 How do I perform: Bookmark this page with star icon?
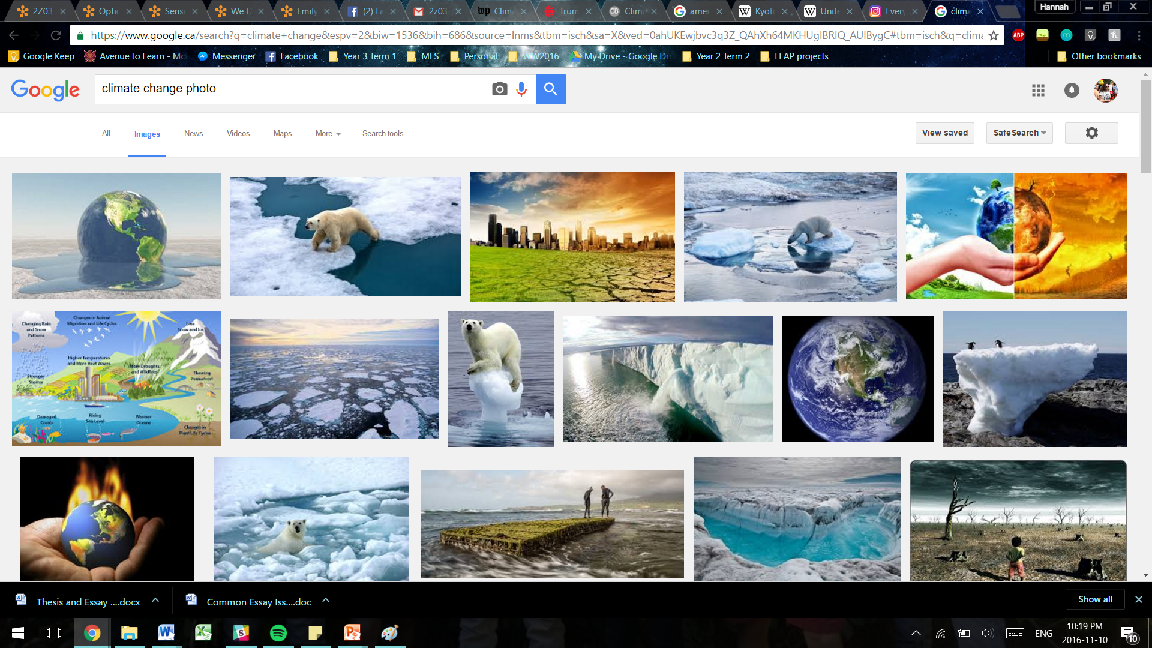pyautogui.click(x=994, y=35)
